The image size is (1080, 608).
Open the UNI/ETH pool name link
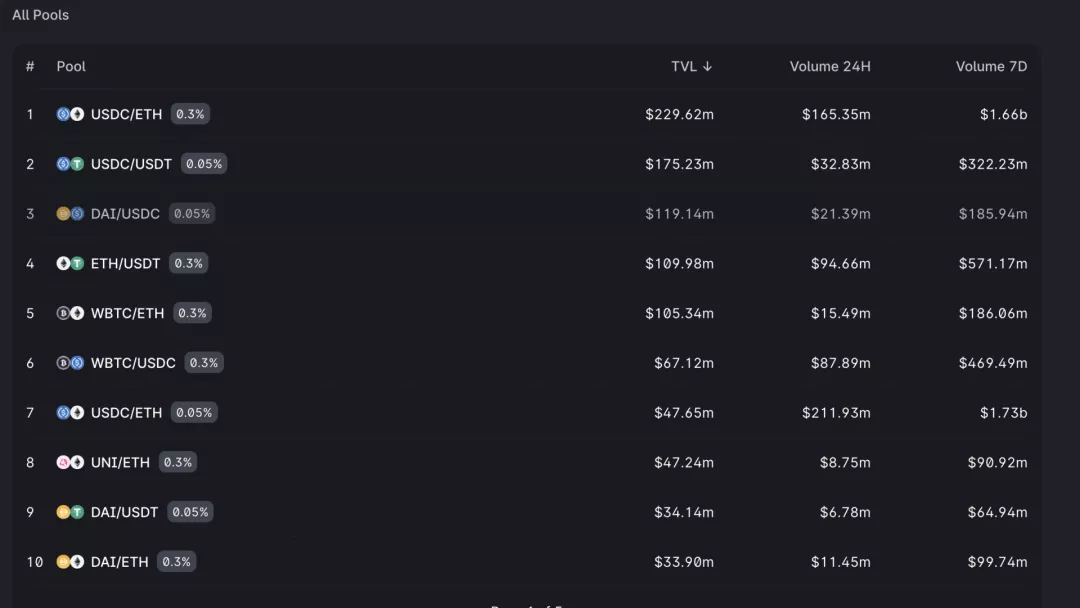120,462
